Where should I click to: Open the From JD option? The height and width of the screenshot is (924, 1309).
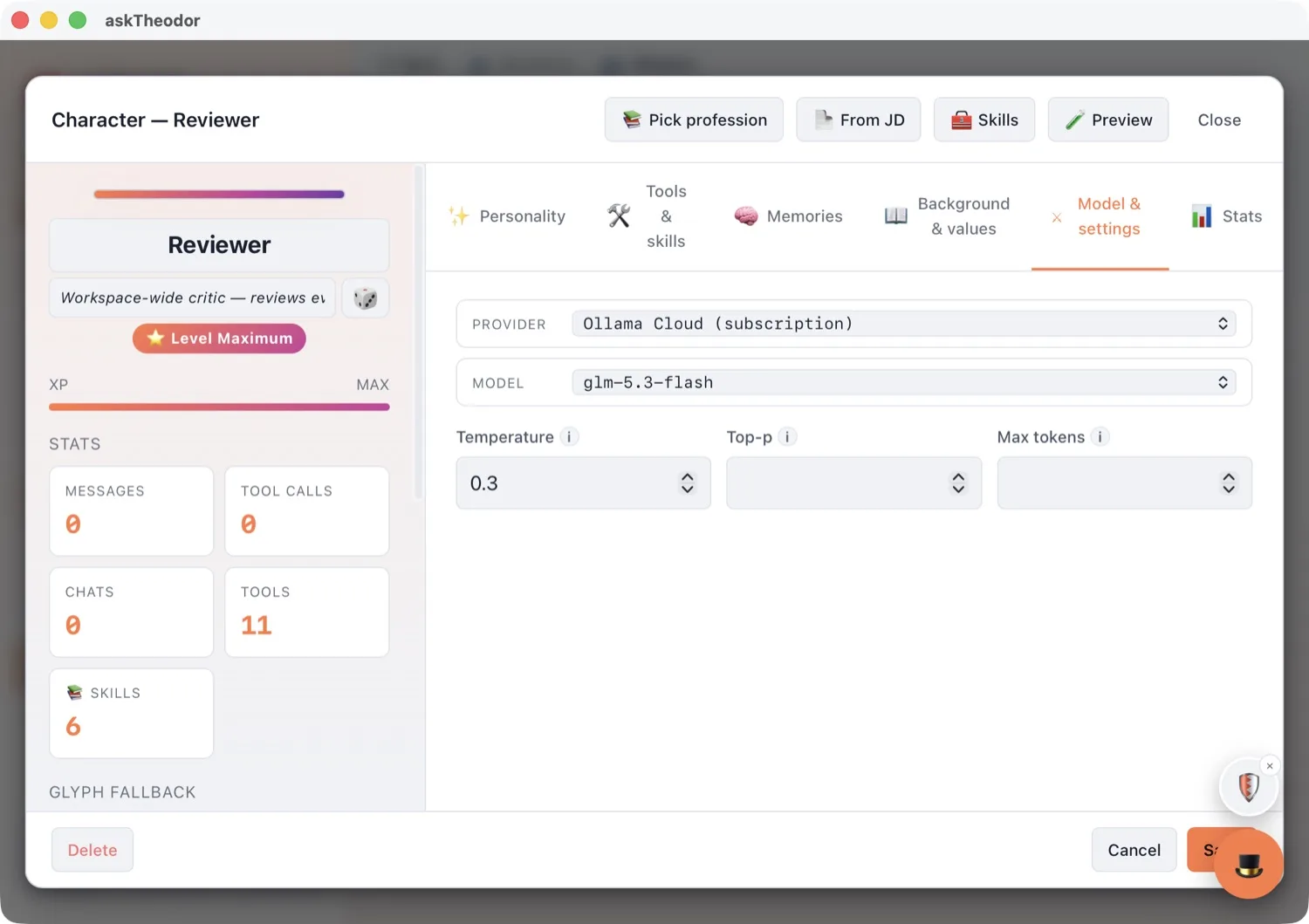(x=859, y=120)
